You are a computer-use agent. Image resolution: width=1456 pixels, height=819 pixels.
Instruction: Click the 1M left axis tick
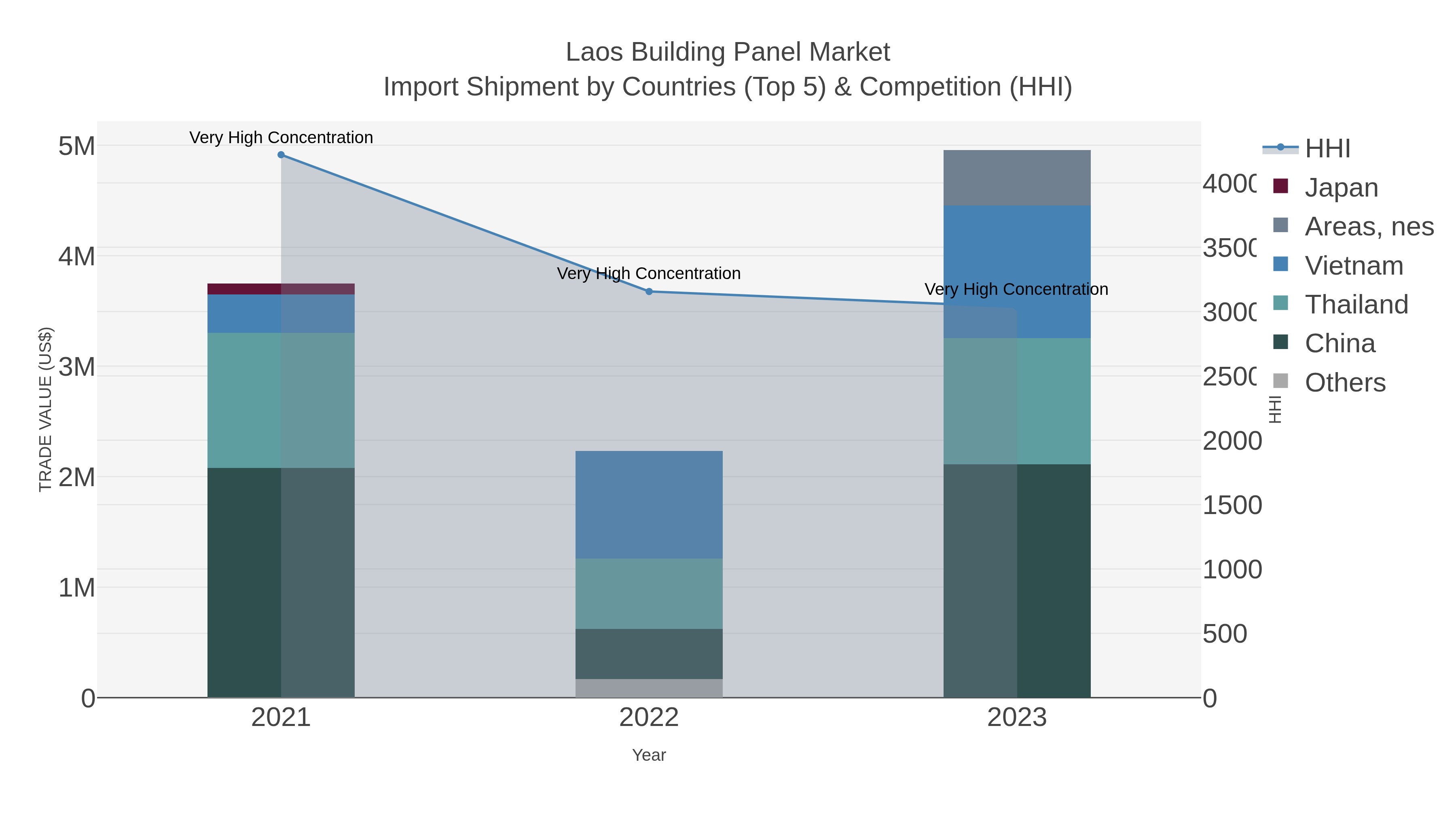click(77, 588)
